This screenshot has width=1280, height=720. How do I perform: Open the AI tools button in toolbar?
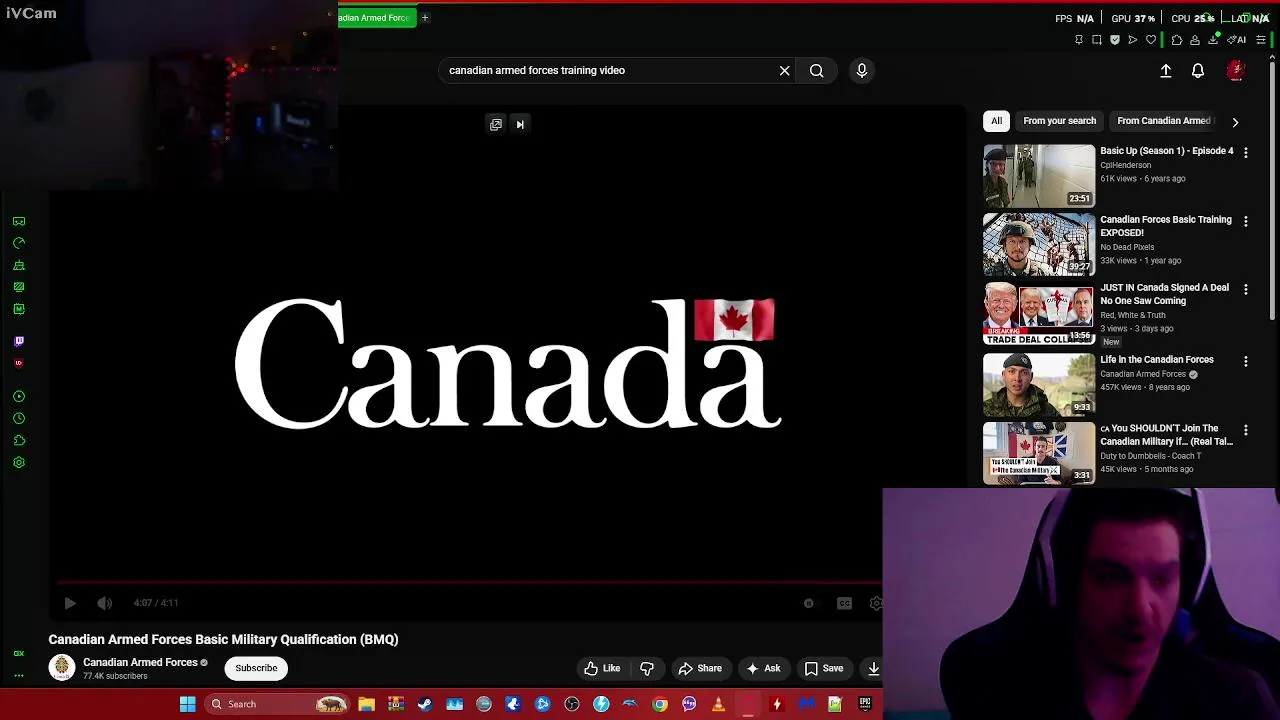(1237, 40)
